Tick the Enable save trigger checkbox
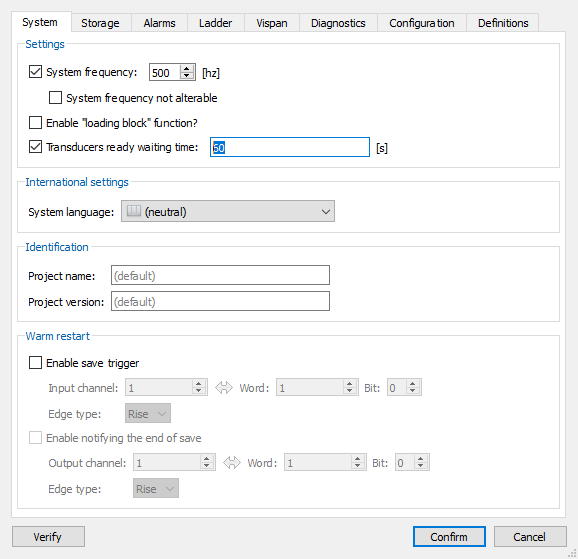 click(35, 362)
